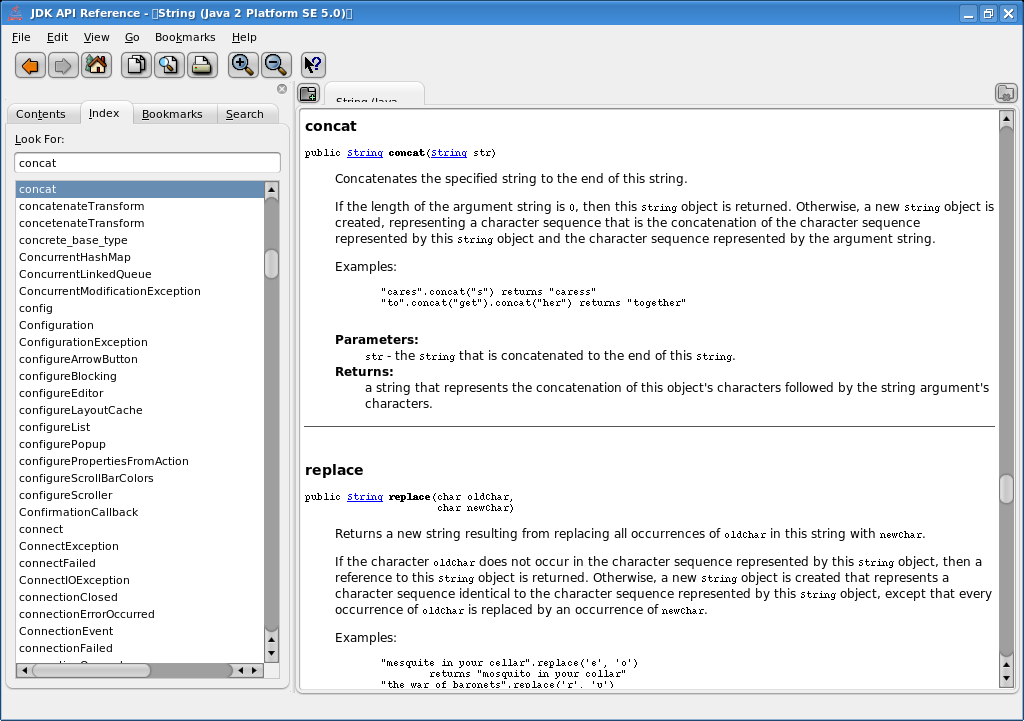1024x721 pixels.
Task: Zoom in with the magnifier plus icon
Action: [243, 65]
